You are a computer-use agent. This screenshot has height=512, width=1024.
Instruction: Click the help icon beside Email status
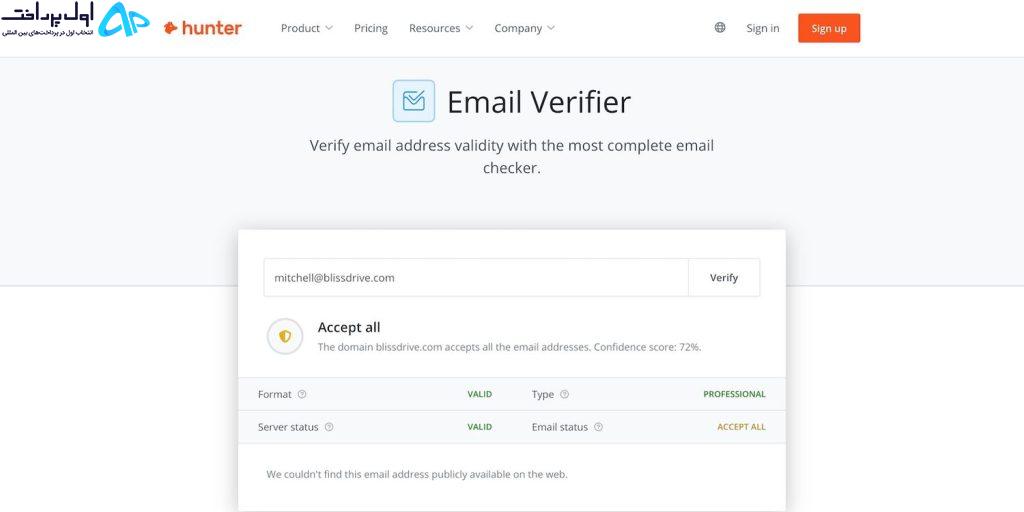[598, 427]
